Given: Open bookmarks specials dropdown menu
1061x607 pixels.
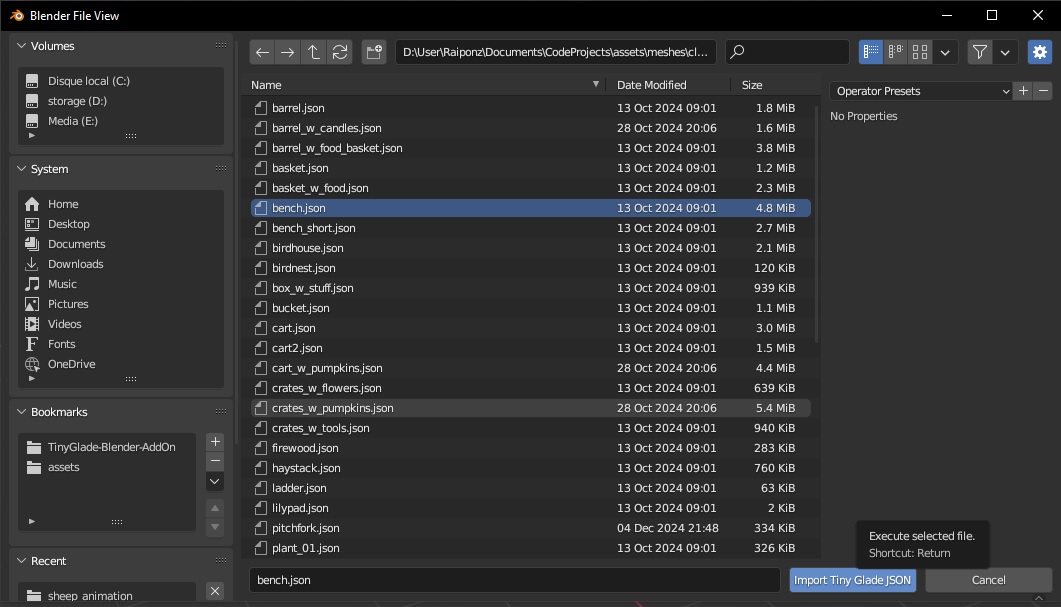Looking at the screenshot, I should click(x=215, y=482).
